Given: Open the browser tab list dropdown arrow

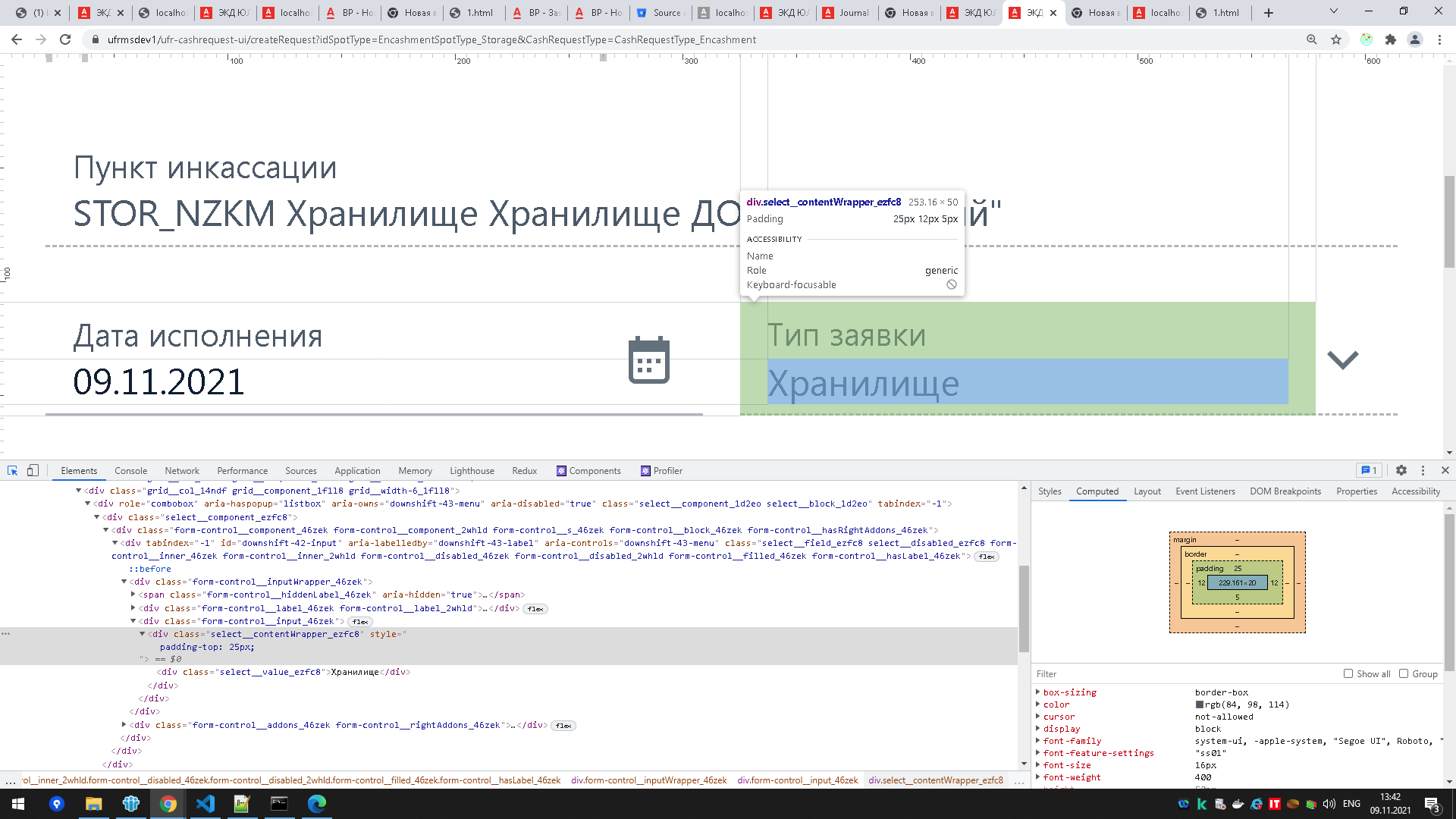Looking at the screenshot, I should point(1332,12).
